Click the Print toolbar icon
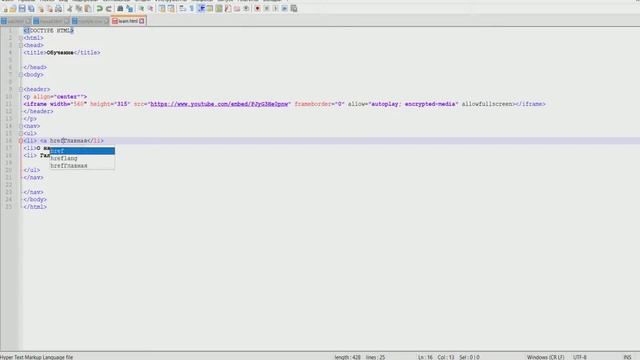Screen dimensions: 640x360 click(x=58, y=9)
